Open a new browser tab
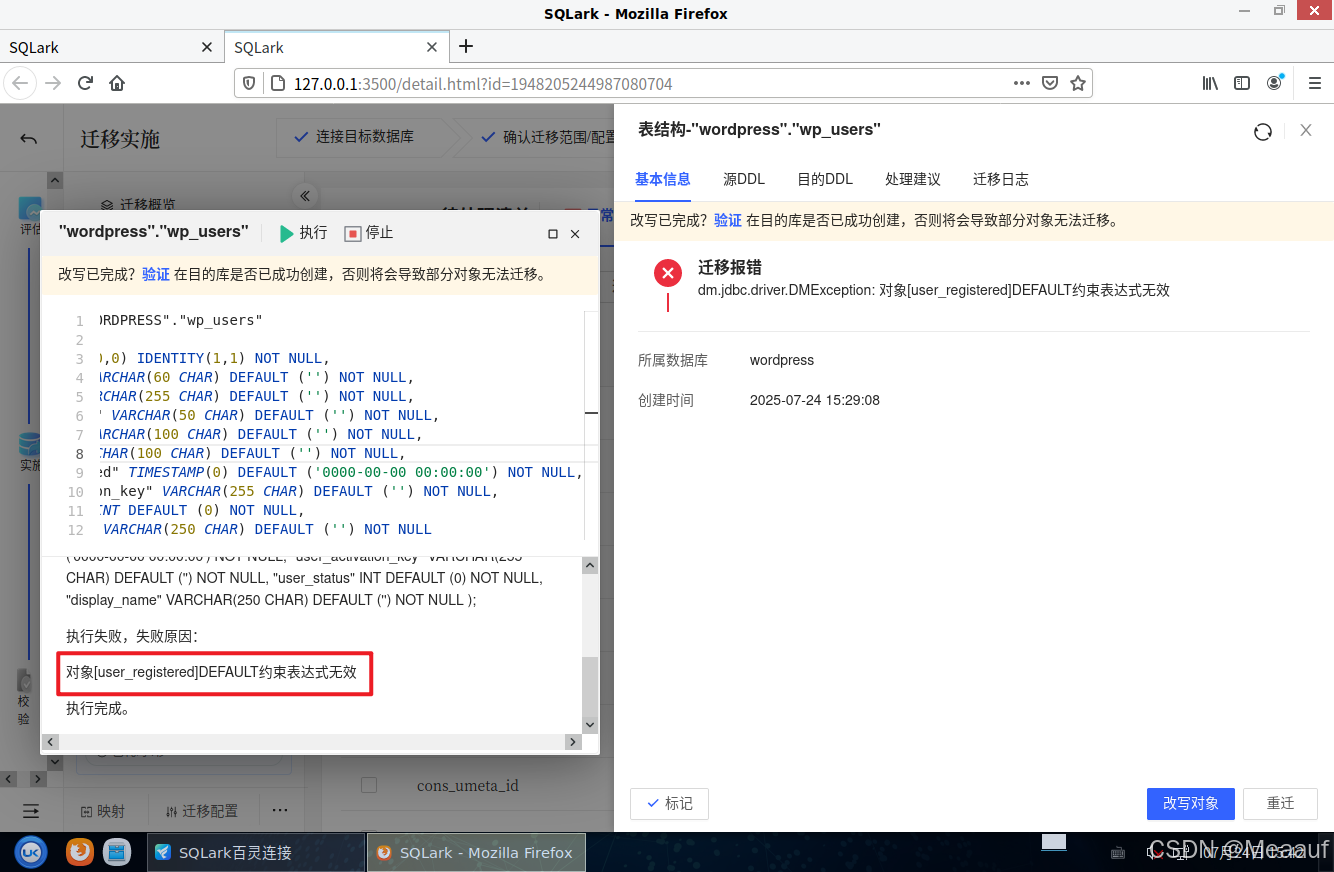The image size is (1334, 872). (x=465, y=46)
